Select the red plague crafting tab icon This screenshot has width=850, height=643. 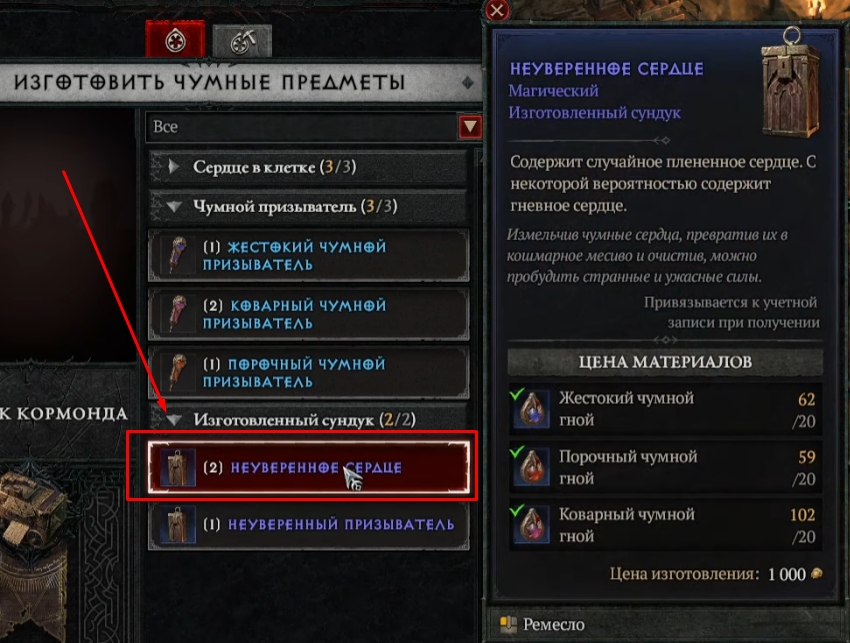pyautogui.click(x=175, y=39)
